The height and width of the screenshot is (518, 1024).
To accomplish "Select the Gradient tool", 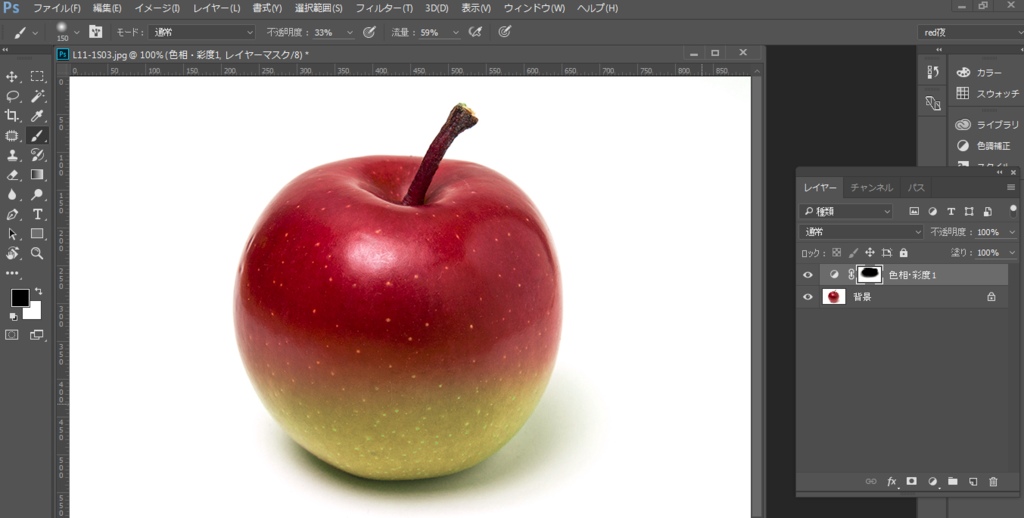I will click(x=37, y=174).
